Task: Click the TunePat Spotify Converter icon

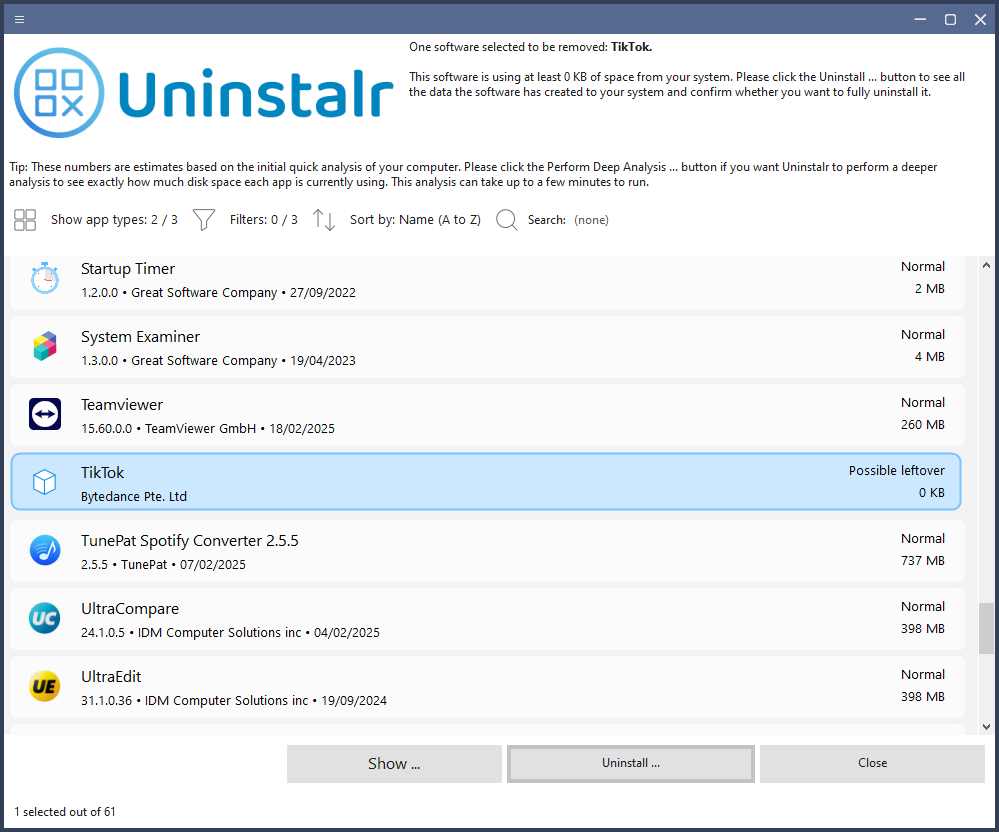Action: 45,550
